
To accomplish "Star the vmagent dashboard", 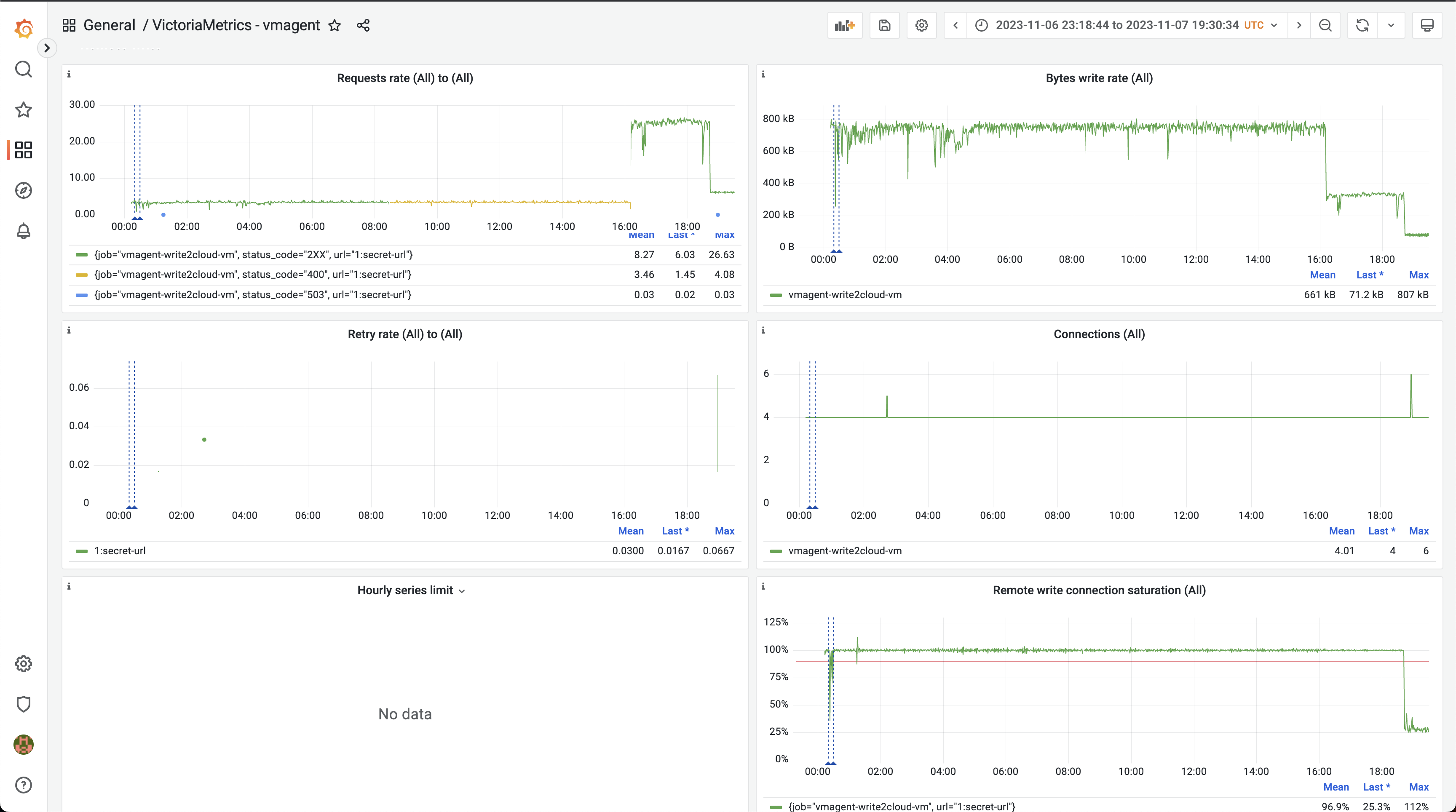I will pyautogui.click(x=335, y=25).
